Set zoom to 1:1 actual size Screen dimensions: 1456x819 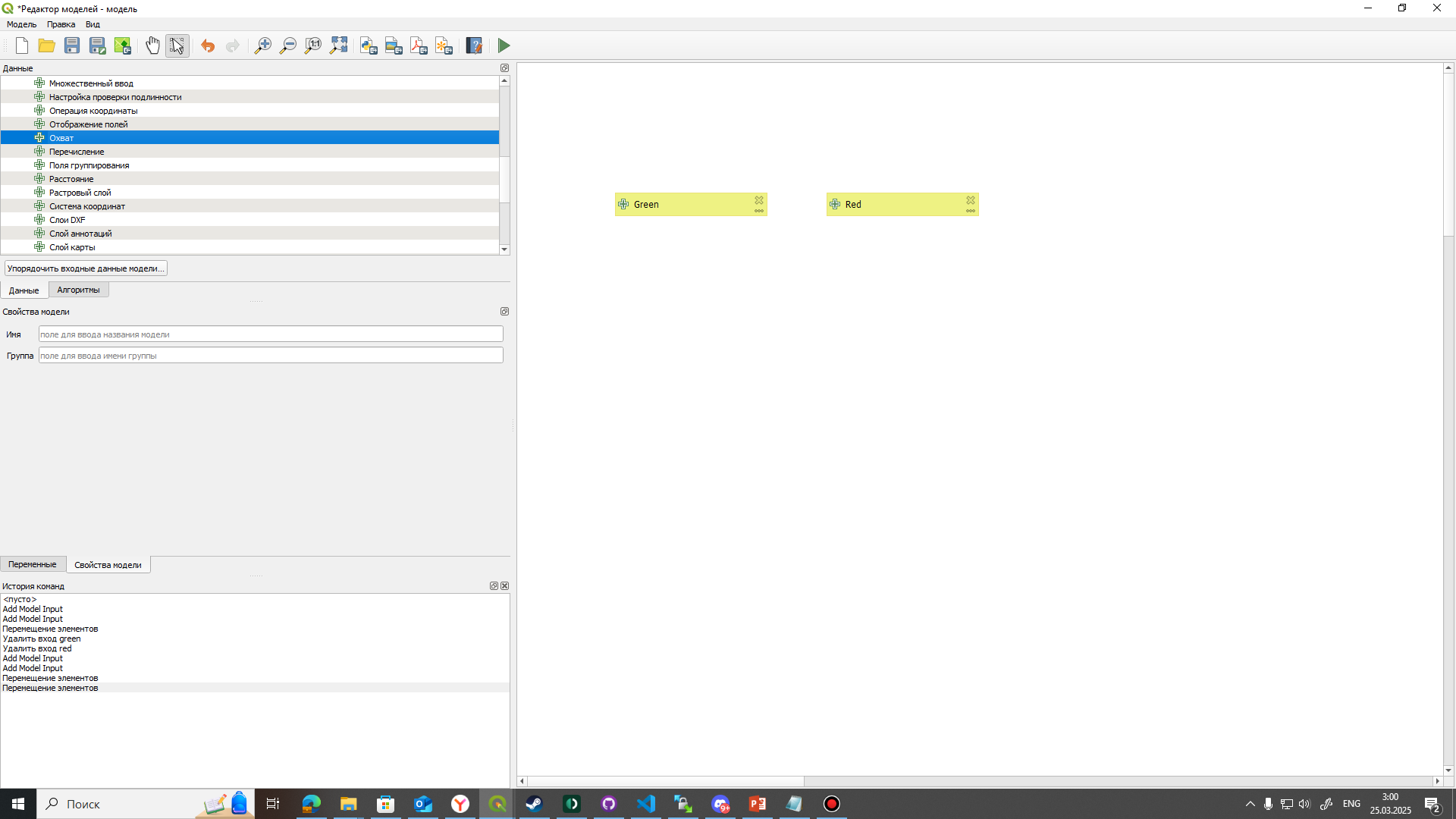312,46
